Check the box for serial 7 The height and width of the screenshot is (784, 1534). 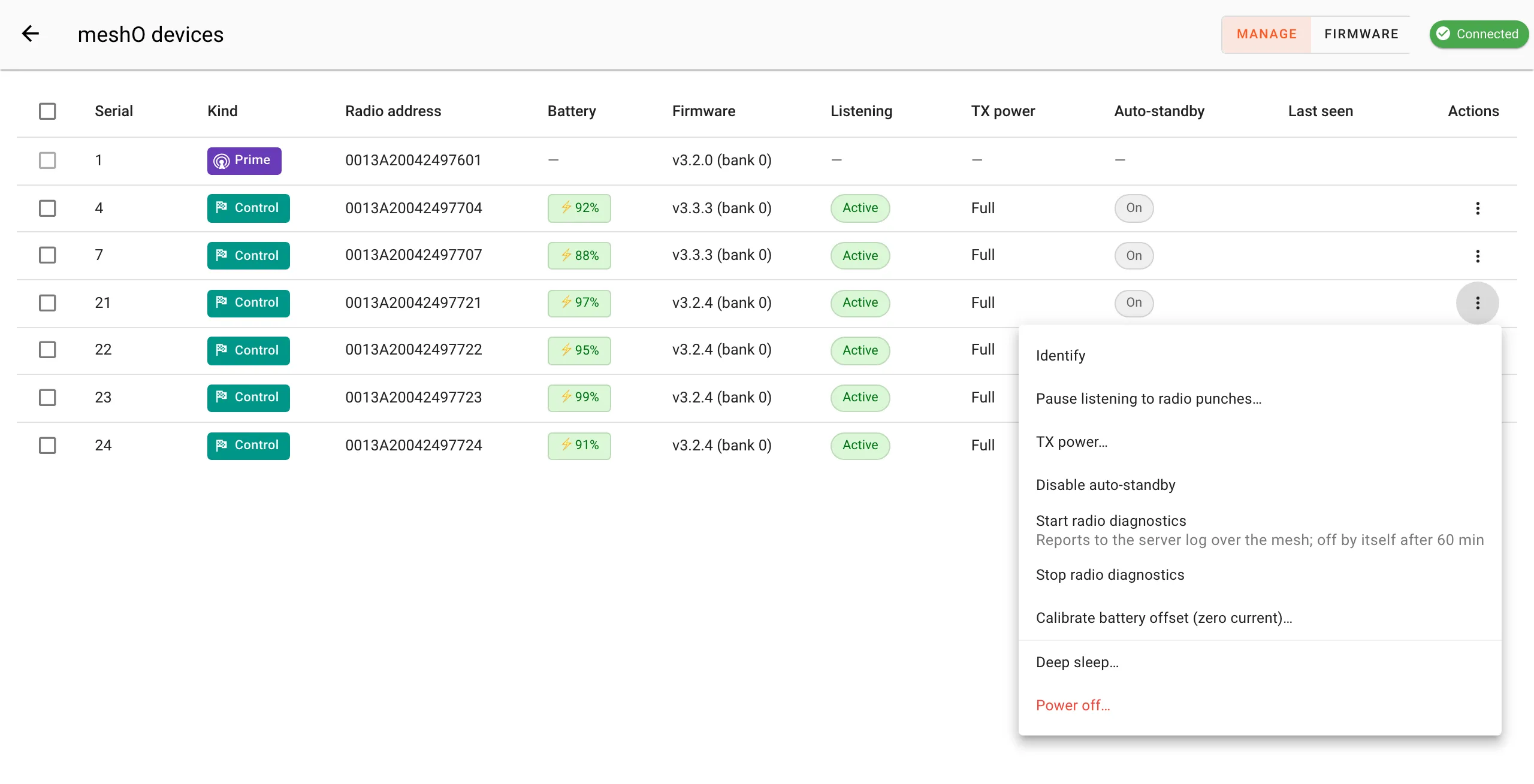[x=47, y=255]
